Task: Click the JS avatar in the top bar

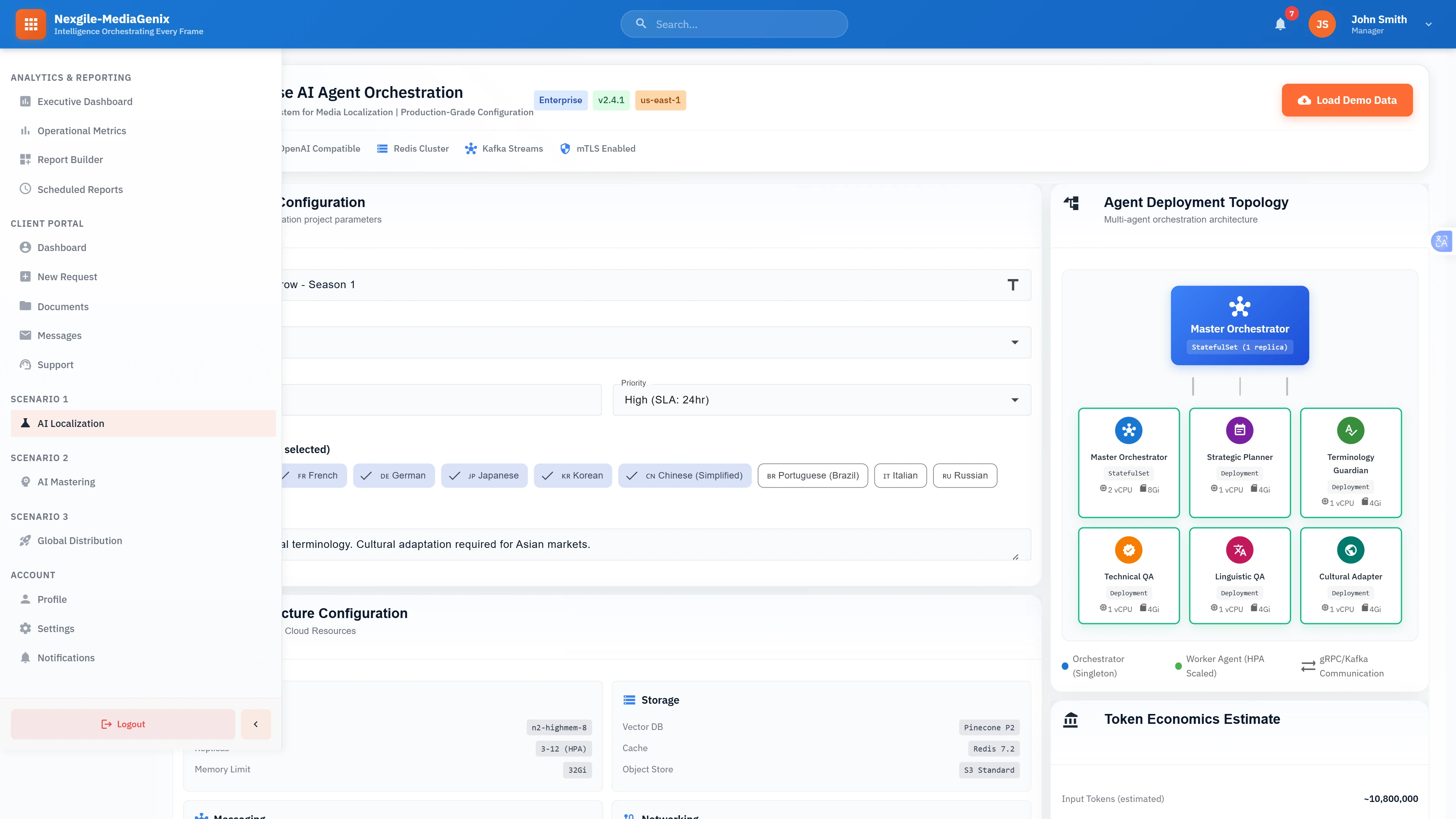Action: [x=1322, y=24]
